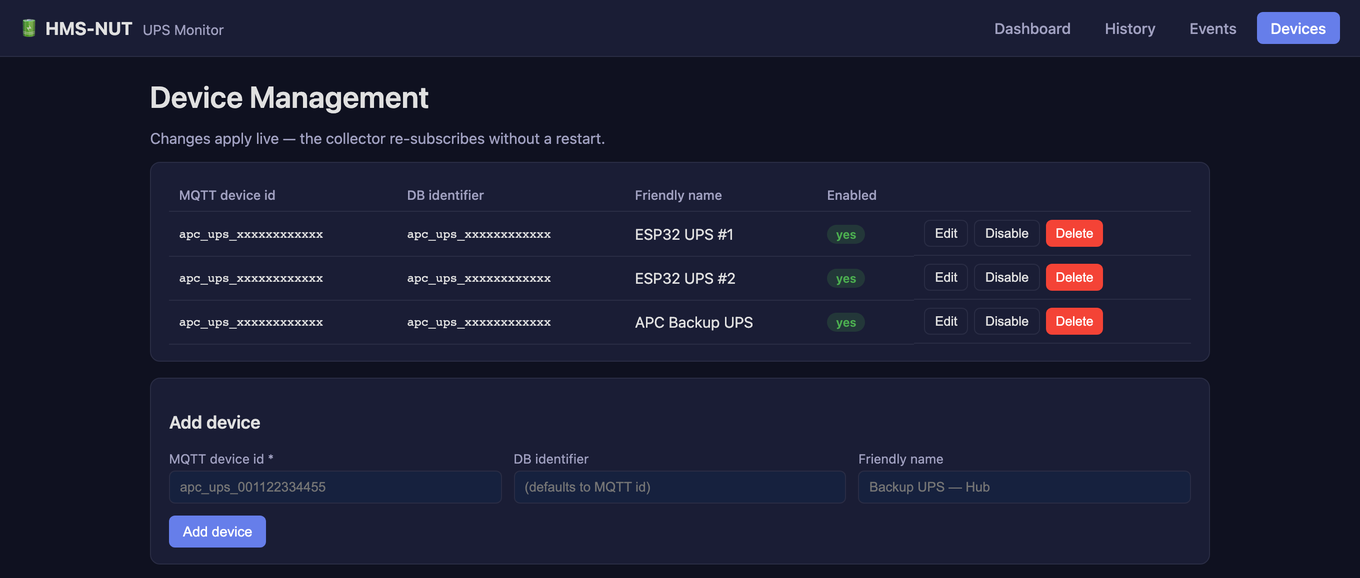1360x578 pixels.
Task: Delete the ESP32 UPS #2 device
Action: tap(1074, 277)
